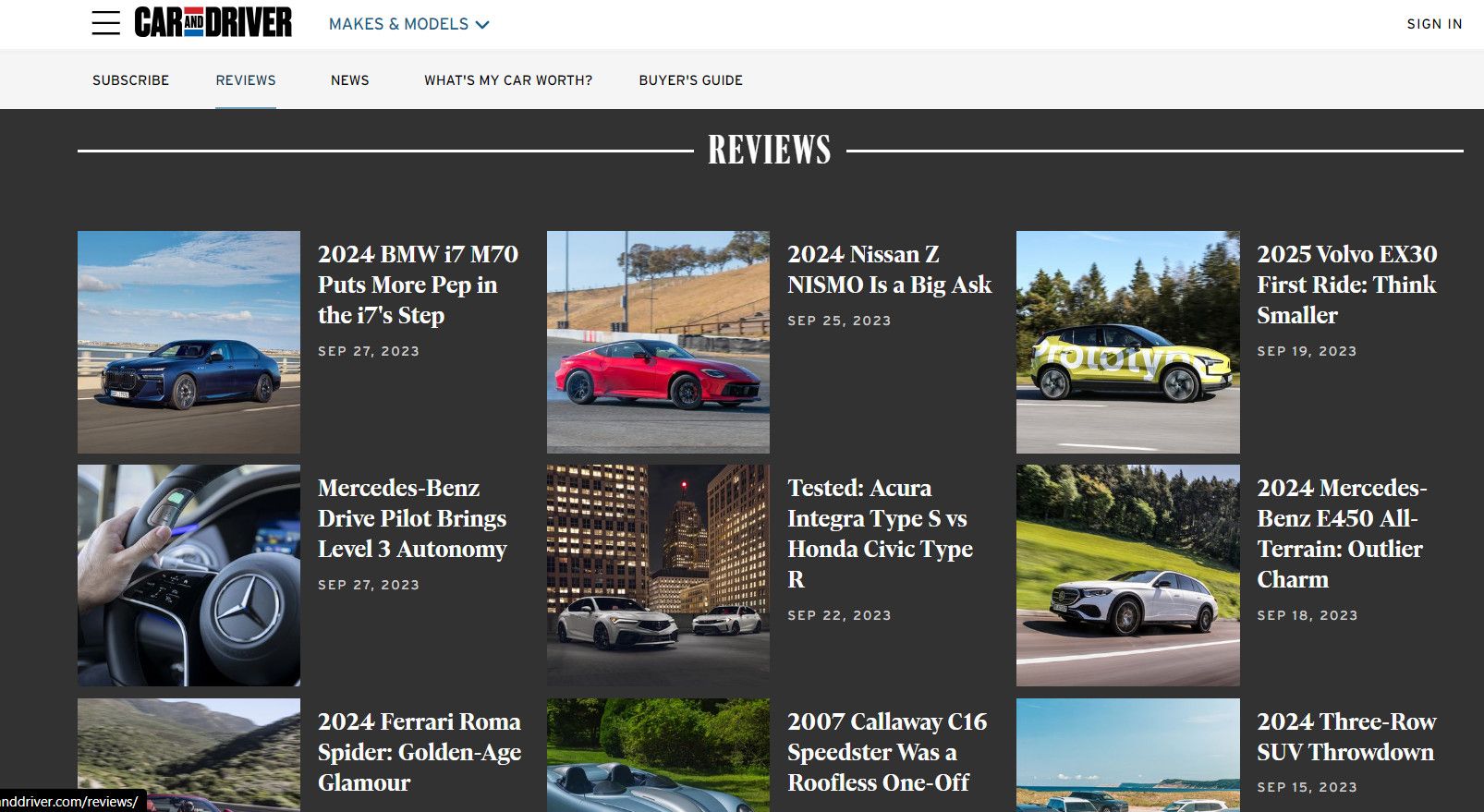Click the SEP 15, 2023 date text
The height and width of the screenshot is (812, 1484).
point(1307,787)
